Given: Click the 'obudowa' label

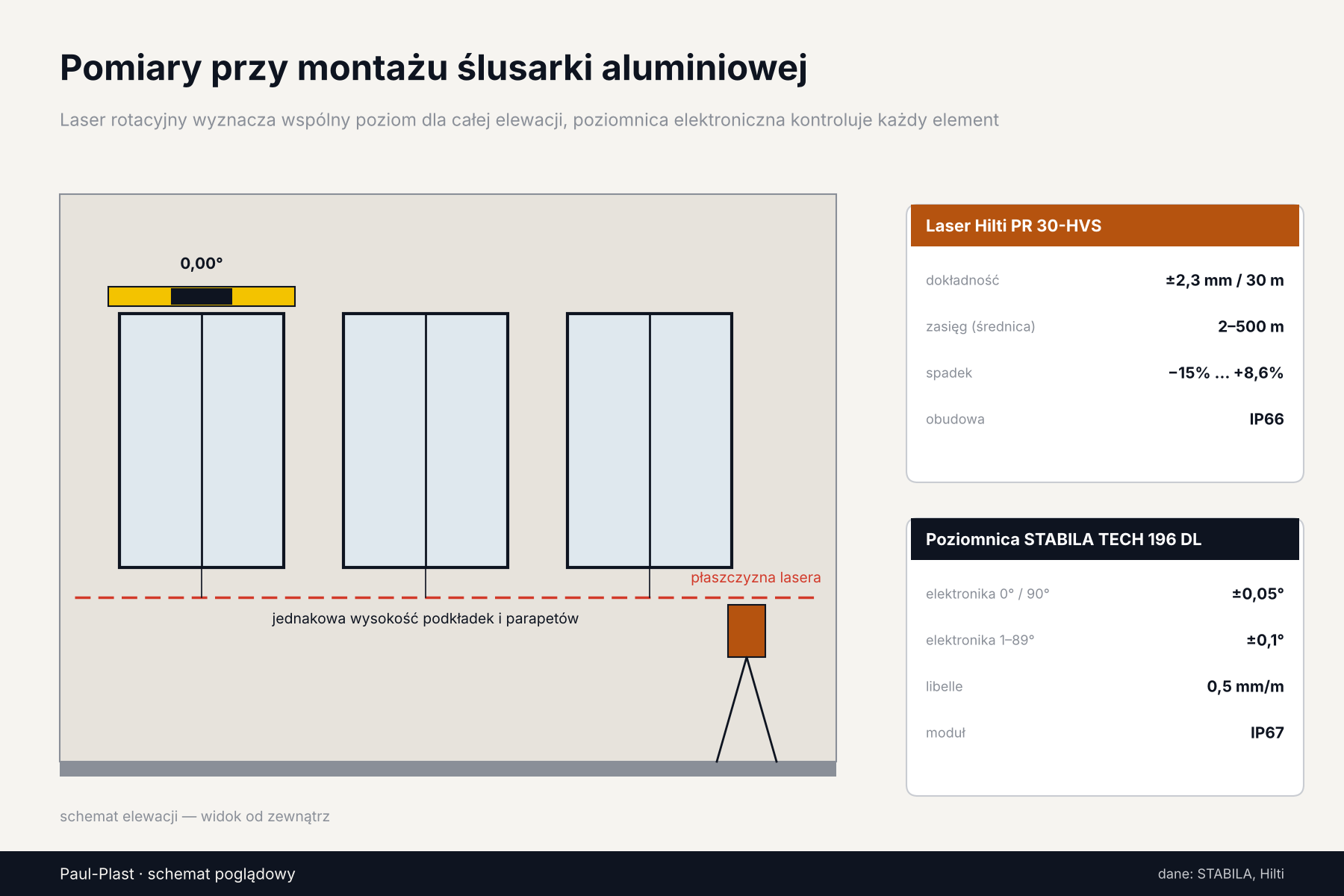Looking at the screenshot, I should tap(955, 419).
